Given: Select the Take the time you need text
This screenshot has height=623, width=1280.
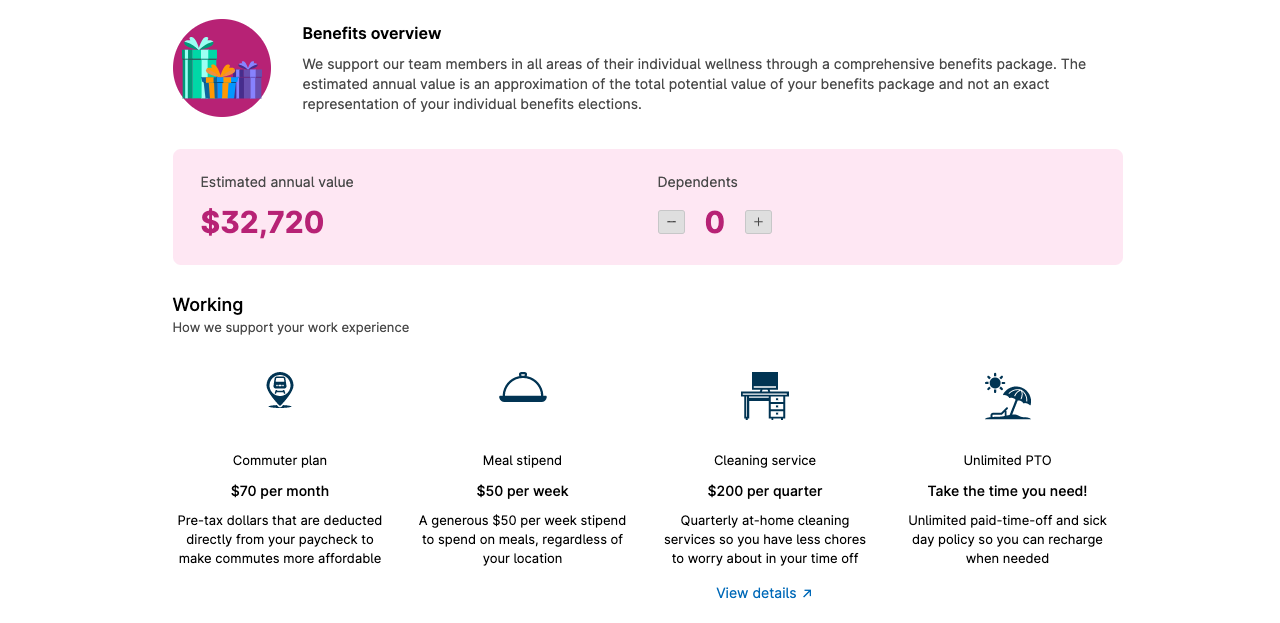Looking at the screenshot, I should (x=1008, y=491).
